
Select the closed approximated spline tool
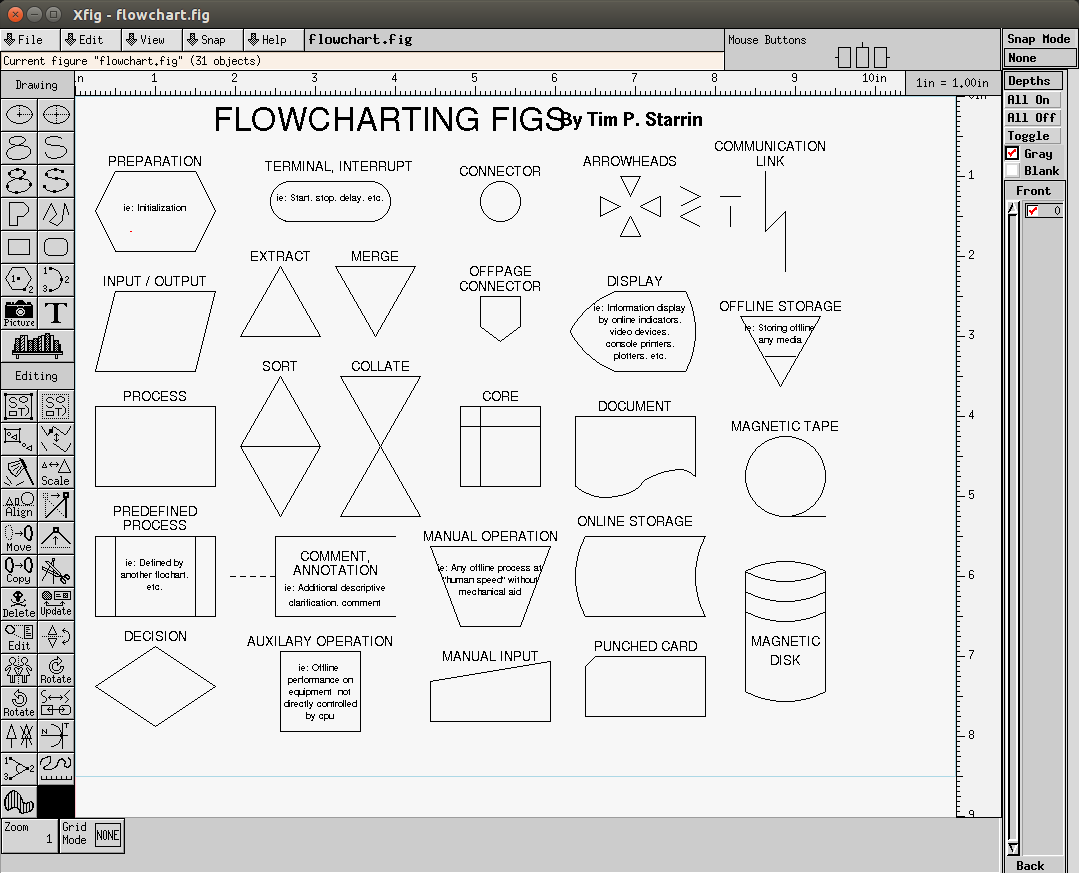19,147
